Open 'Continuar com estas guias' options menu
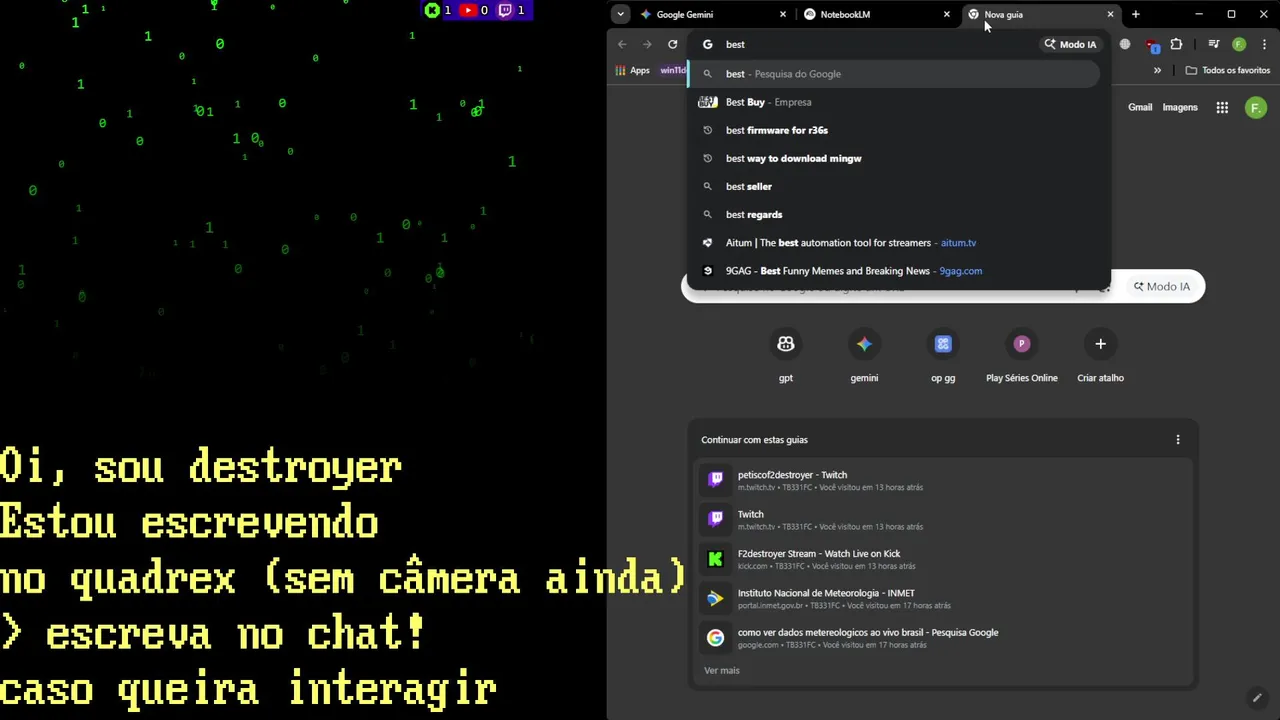 1177,439
